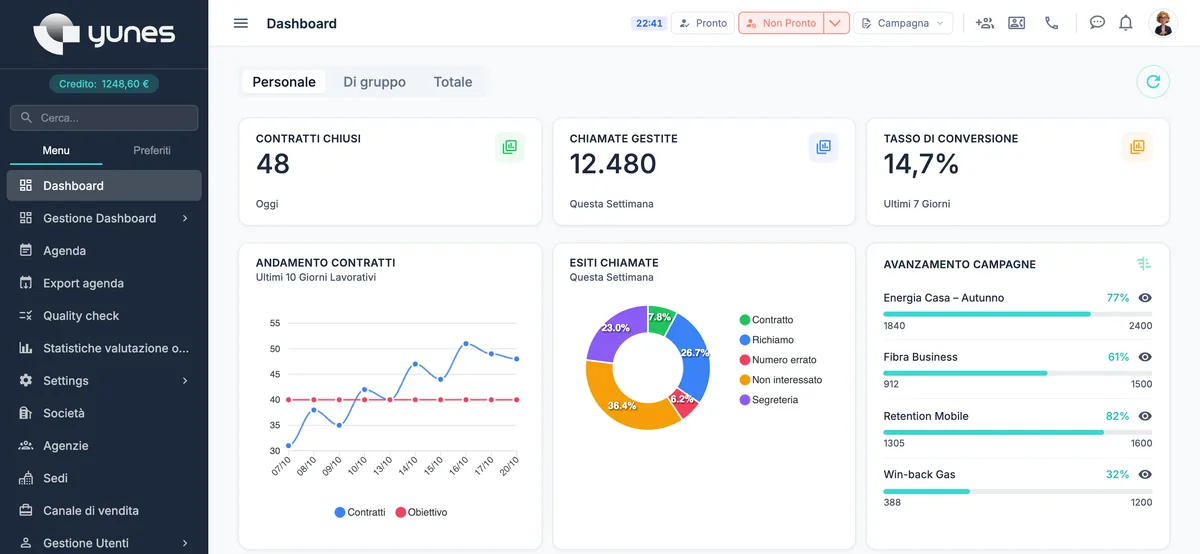This screenshot has width=1200, height=554.
Task: Open the Quality check link
Action: click(104, 315)
